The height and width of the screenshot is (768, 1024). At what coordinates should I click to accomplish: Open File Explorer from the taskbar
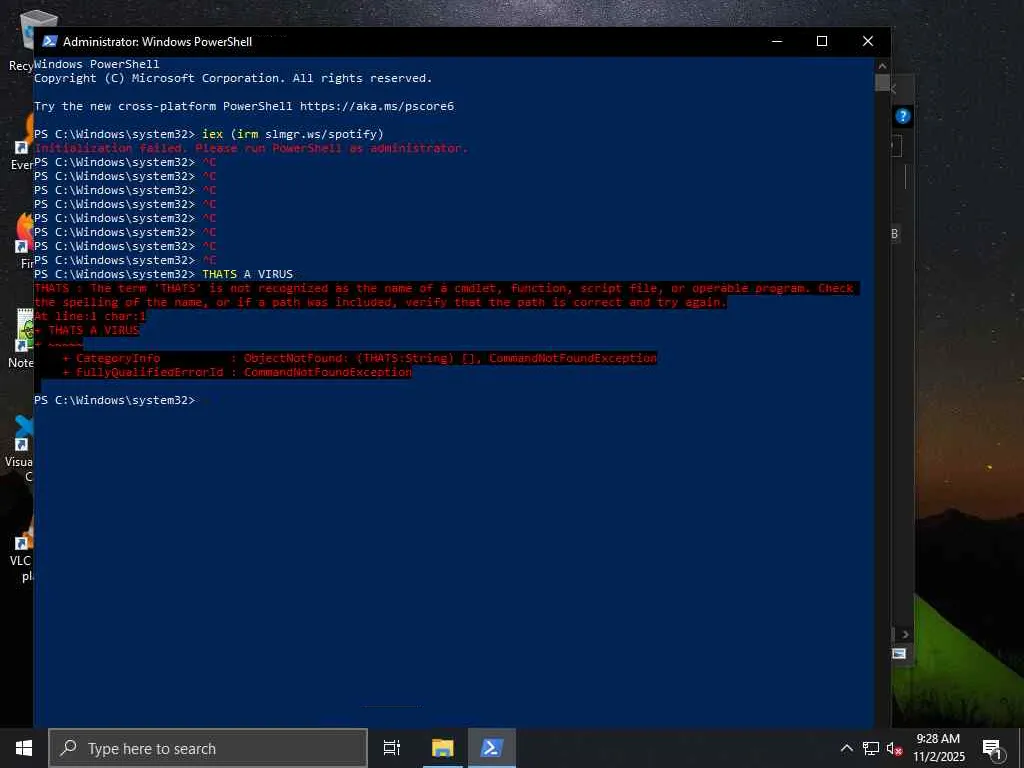pyautogui.click(x=443, y=748)
